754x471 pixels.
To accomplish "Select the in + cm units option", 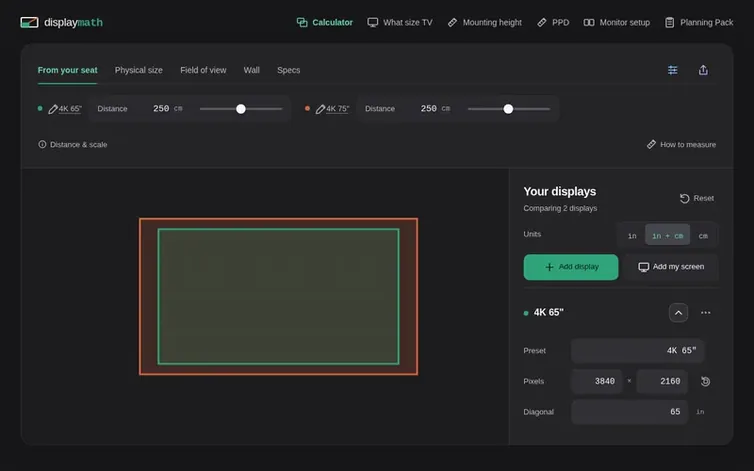I will coord(667,236).
